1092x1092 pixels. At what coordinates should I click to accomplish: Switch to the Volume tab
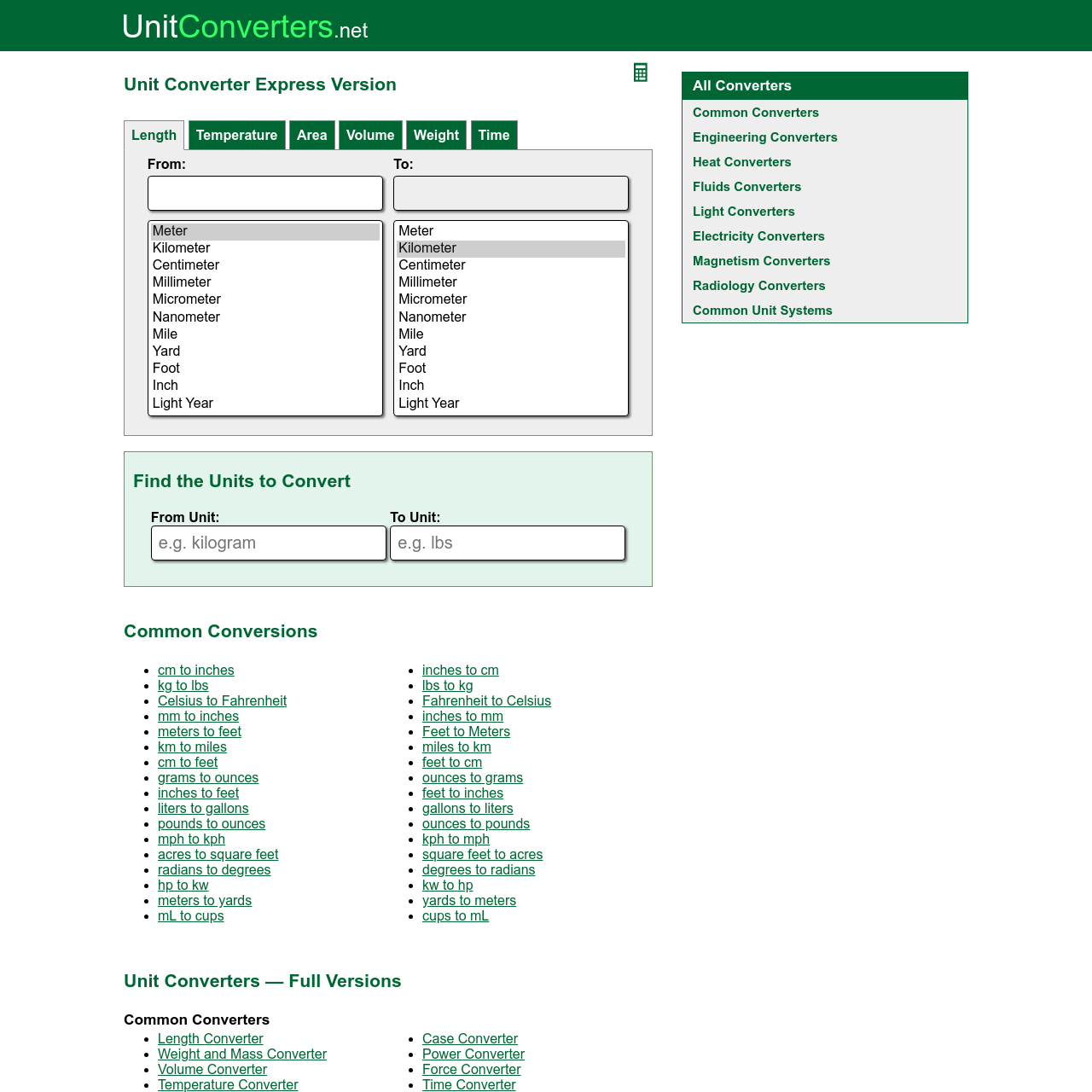coord(370,135)
